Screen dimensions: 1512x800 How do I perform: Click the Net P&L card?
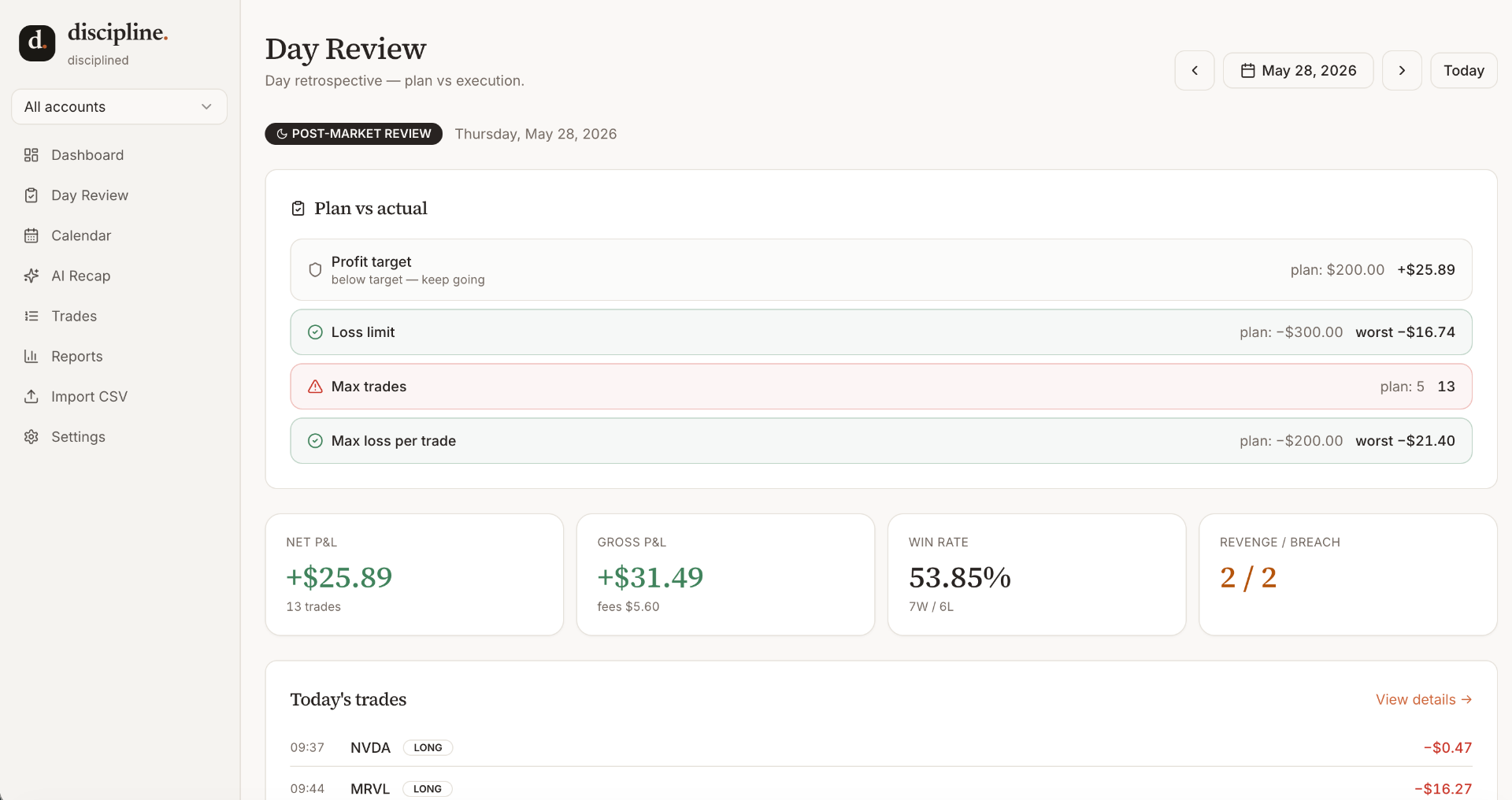(414, 575)
